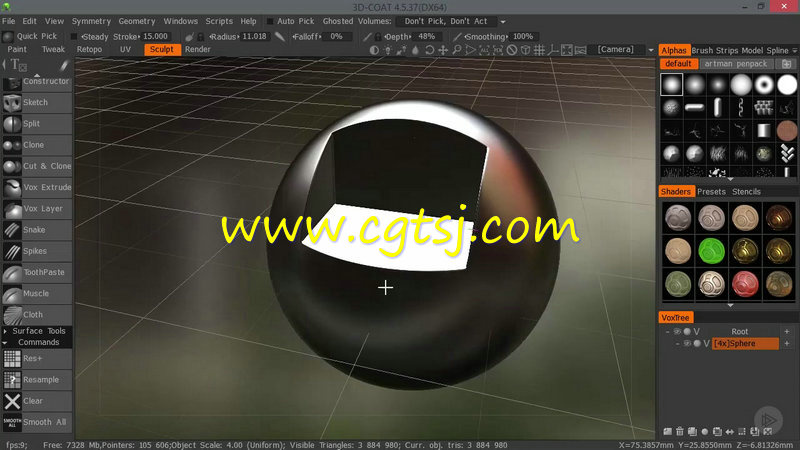Toggle the half-shaded circle view mode icon

tap(374, 50)
